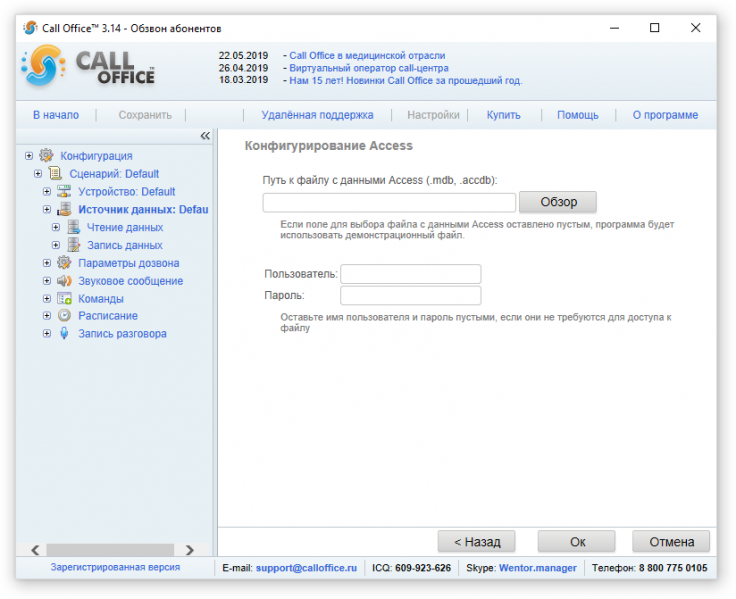Click the Расписание clock icon
Image resolution: width=736 pixels, height=599 pixels.
coord(64,315)
